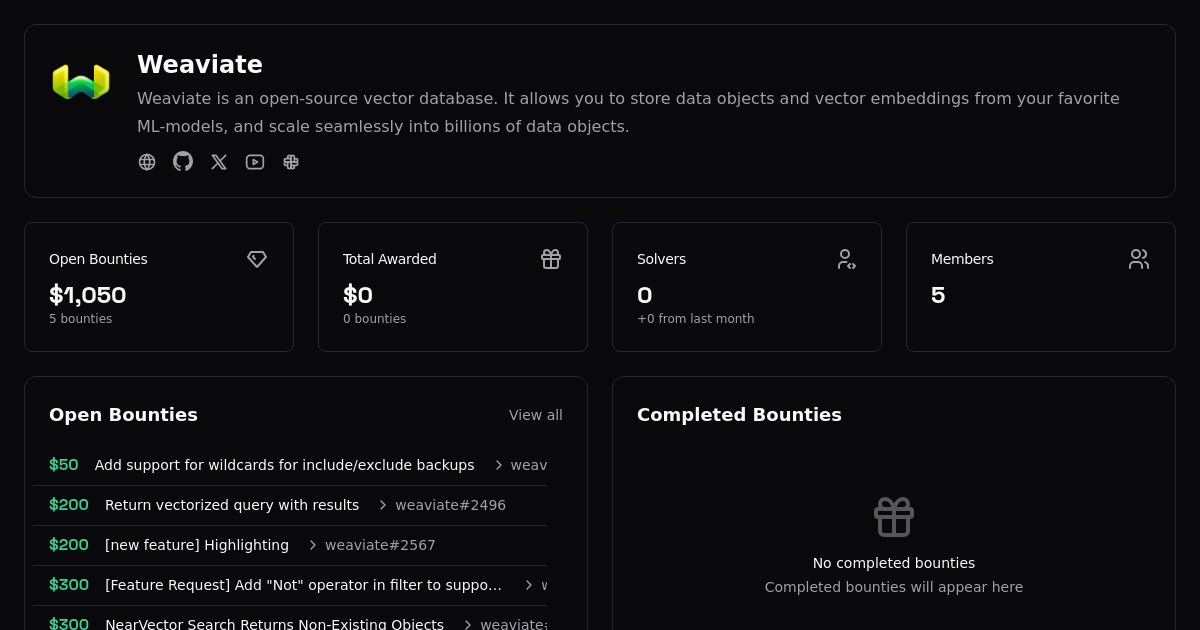Open View all bounties link

(535, 415)
